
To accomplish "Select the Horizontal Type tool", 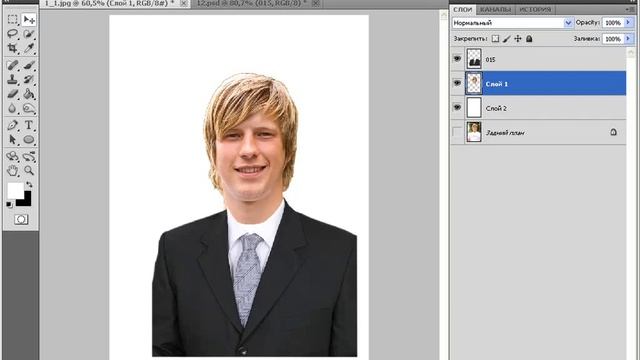I will [x=29, y=125].
